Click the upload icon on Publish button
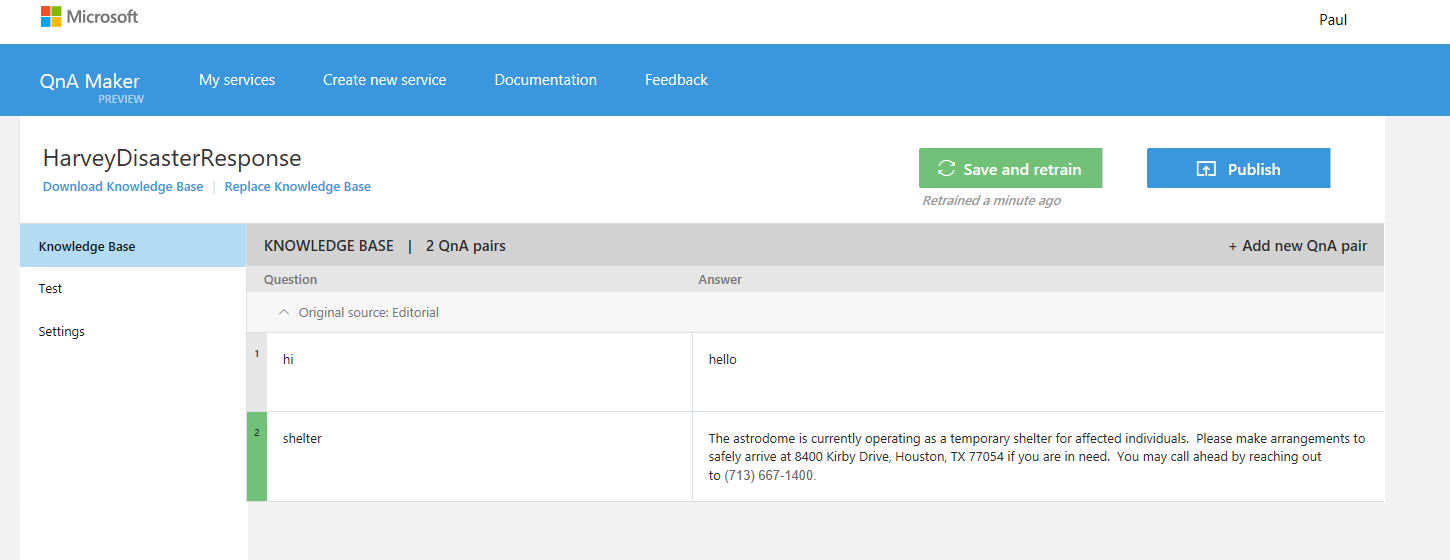Viewport: 1450px width, 560px height. pyautogui.click(x=1206, y=169)
